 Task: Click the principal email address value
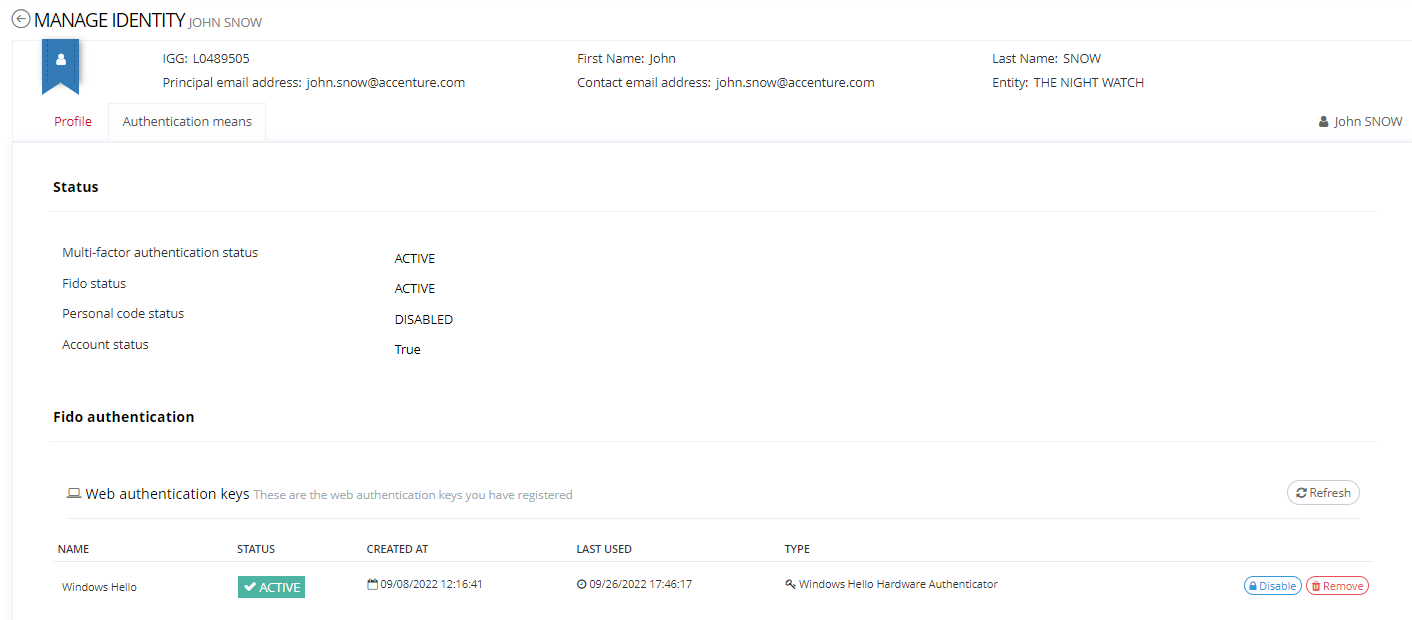click(385, 83)
